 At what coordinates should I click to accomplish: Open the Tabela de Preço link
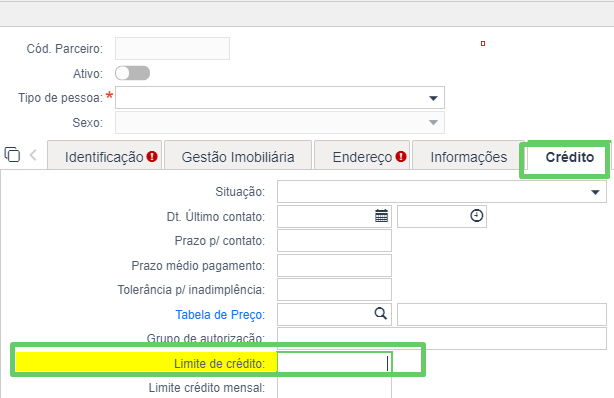(x=220, y=315)
